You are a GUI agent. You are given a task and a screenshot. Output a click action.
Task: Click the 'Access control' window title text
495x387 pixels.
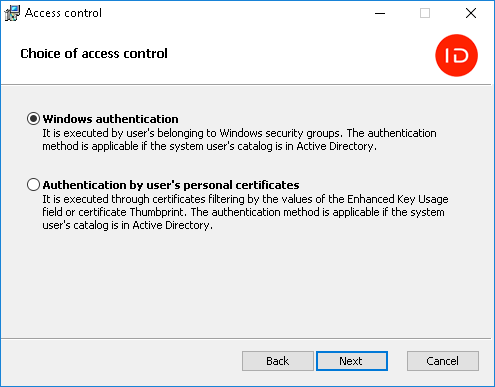point(63,13)
